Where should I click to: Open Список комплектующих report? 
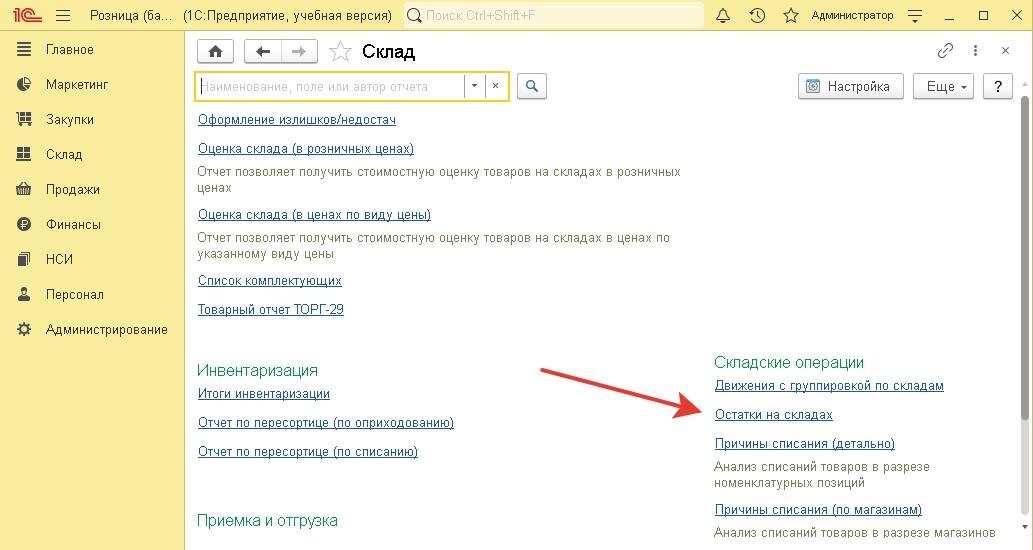[269, 281]
